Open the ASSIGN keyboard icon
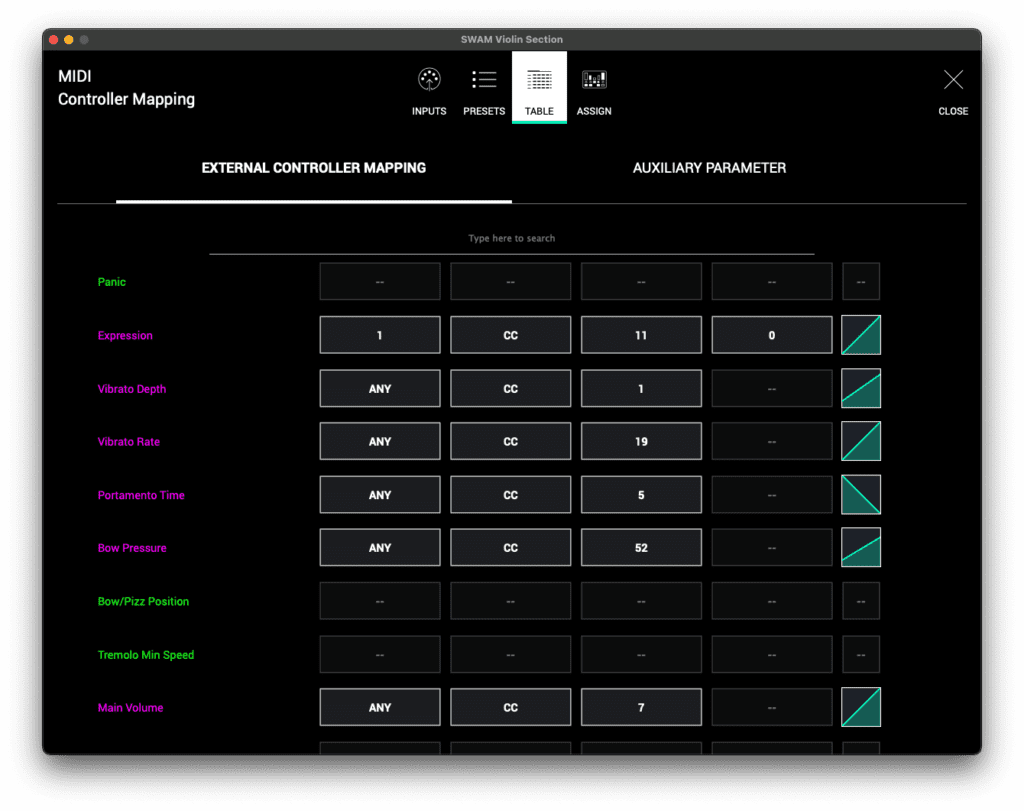Screen dimensions: 1024x811 coord(594,87)
